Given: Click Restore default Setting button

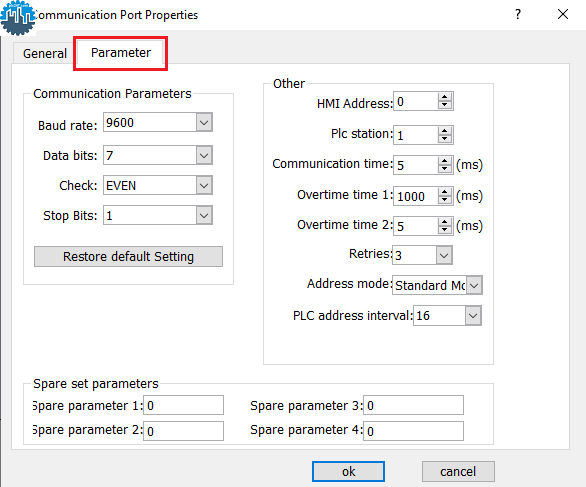Looking at the screenshot, I should pos(128,256).
